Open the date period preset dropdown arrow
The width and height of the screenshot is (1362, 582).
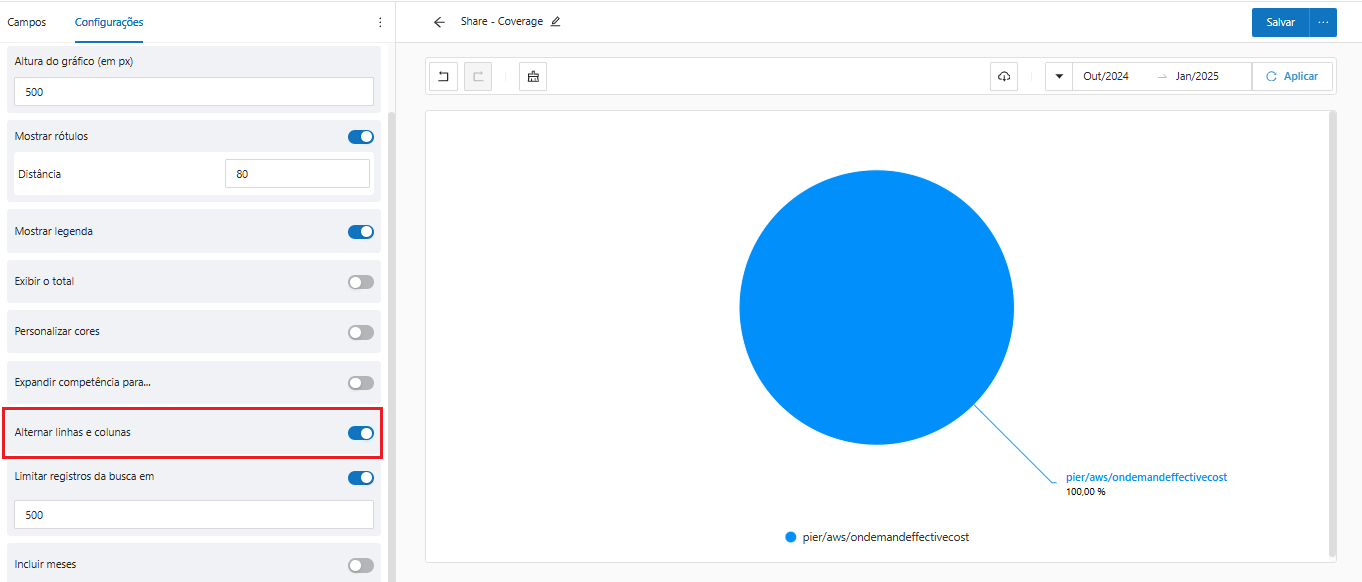[x=1059, y=77]
